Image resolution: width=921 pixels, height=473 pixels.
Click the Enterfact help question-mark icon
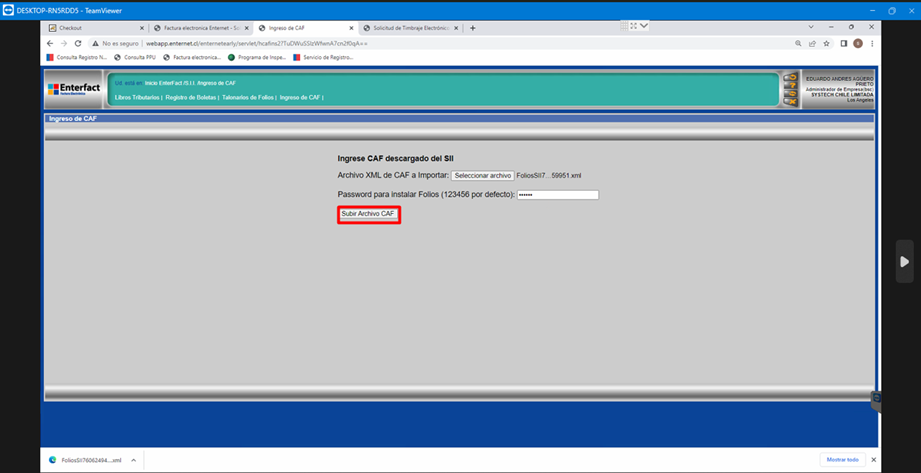790,85
